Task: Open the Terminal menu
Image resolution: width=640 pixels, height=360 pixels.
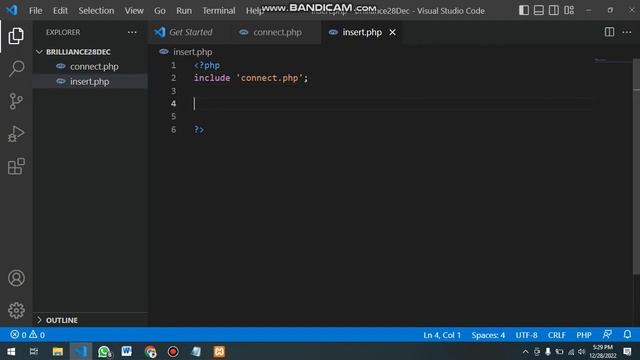Action: coord(218,11)
